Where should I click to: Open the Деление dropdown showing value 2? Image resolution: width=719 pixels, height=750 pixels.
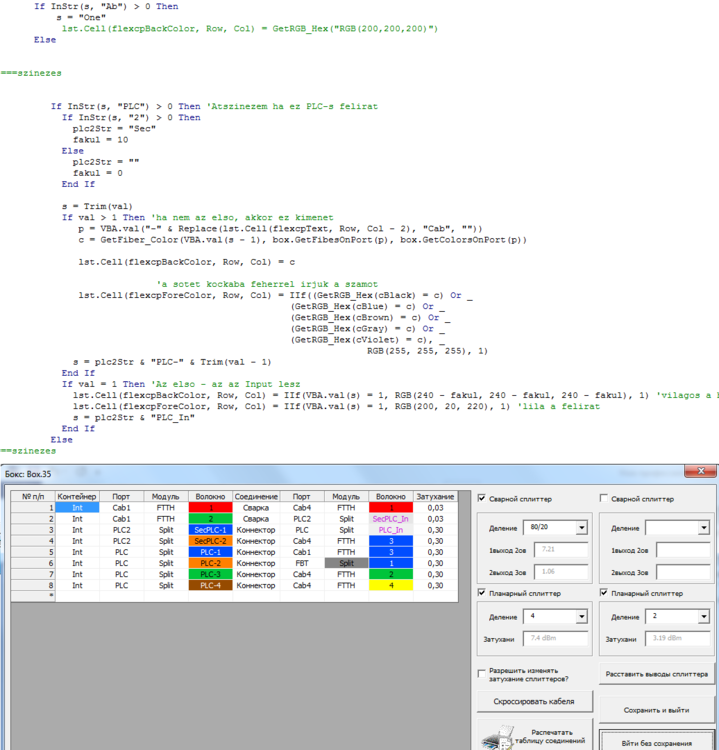pyautogui.click(x=703, y=617)
